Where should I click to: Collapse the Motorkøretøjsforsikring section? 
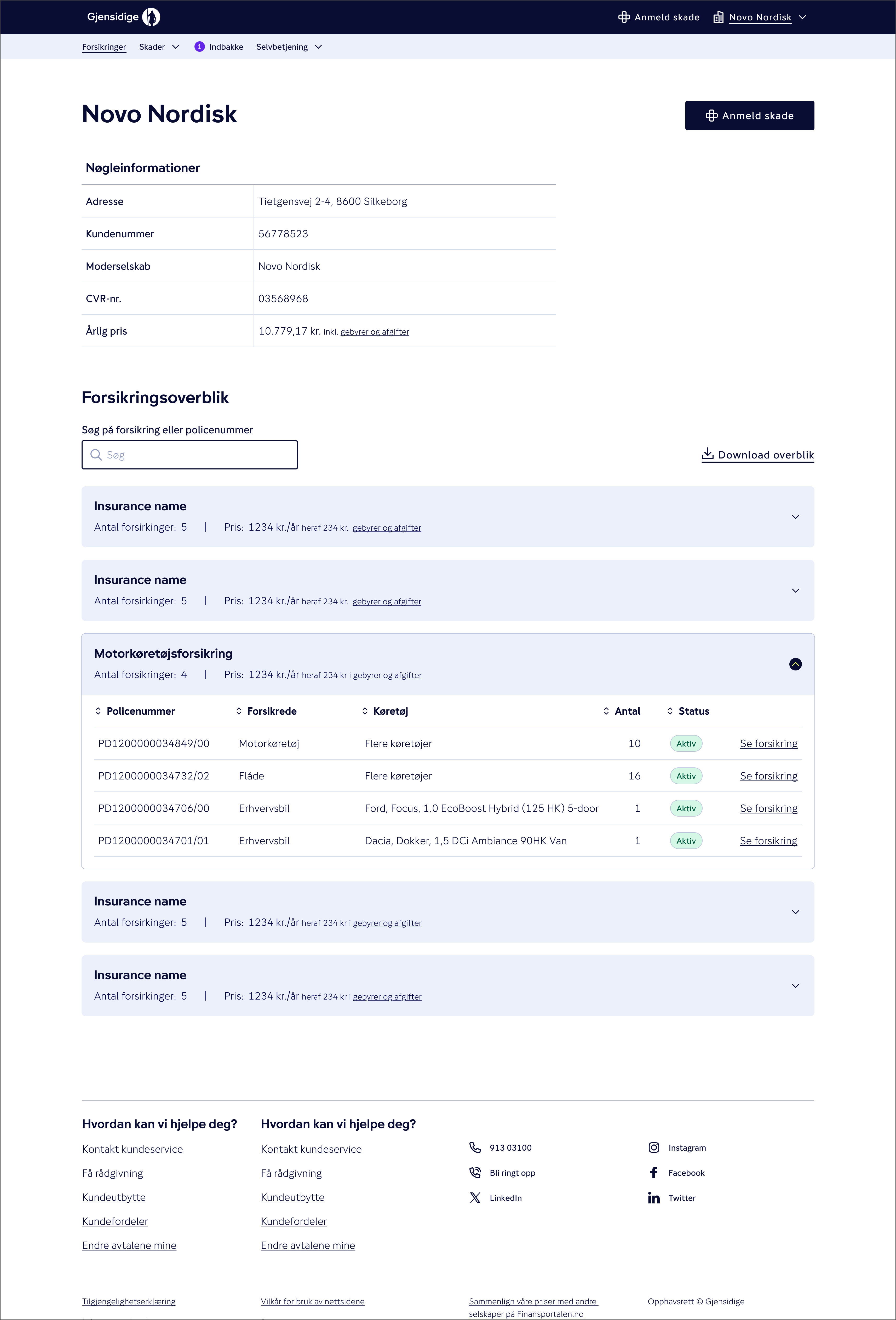pos(795,664)
